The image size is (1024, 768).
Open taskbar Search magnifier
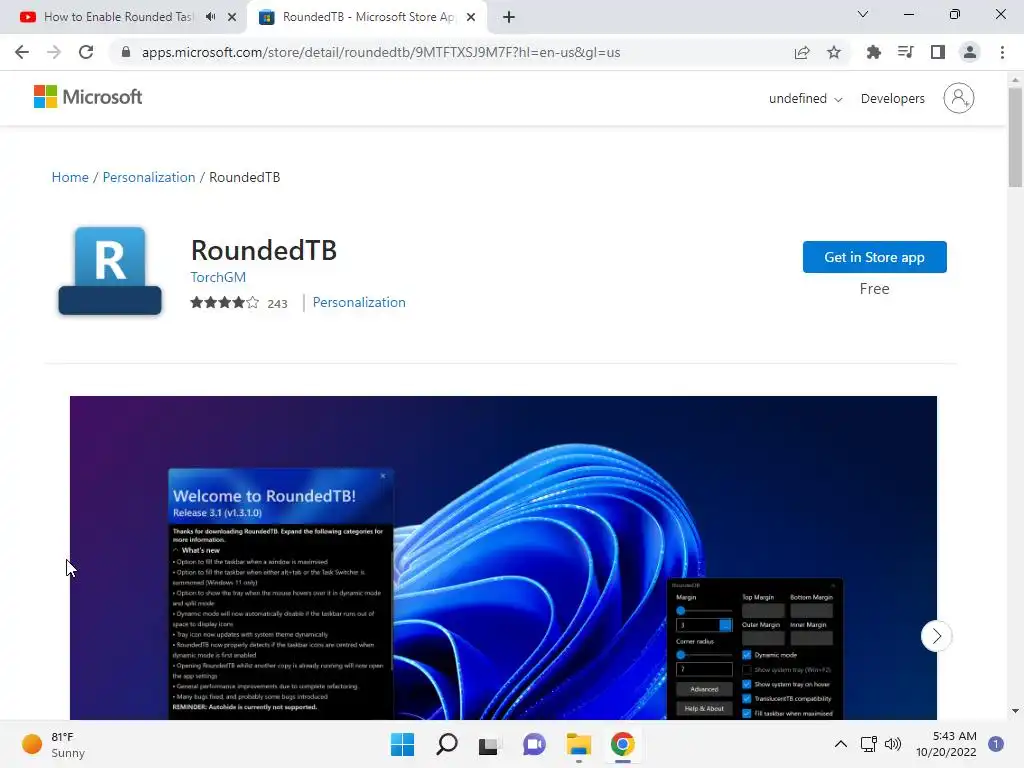[447, 744]
